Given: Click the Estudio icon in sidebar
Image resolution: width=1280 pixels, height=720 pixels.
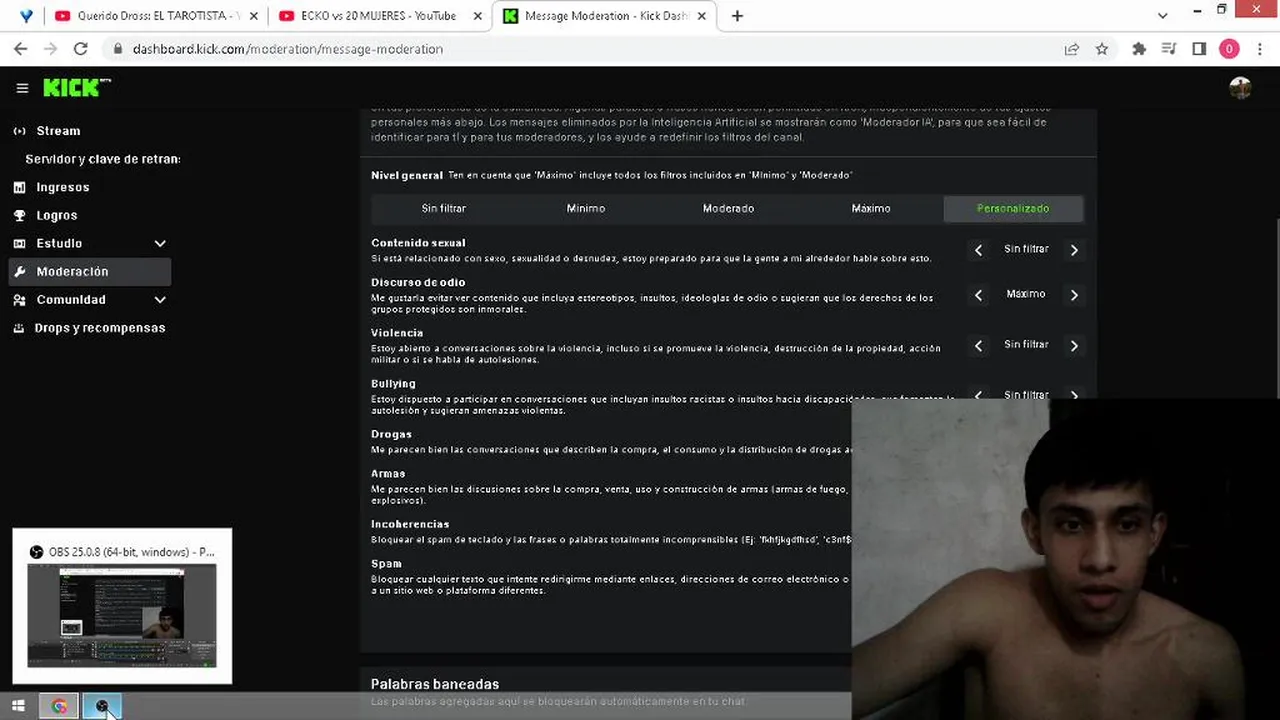Looking at the screenshot, I should tap(19, 243).
